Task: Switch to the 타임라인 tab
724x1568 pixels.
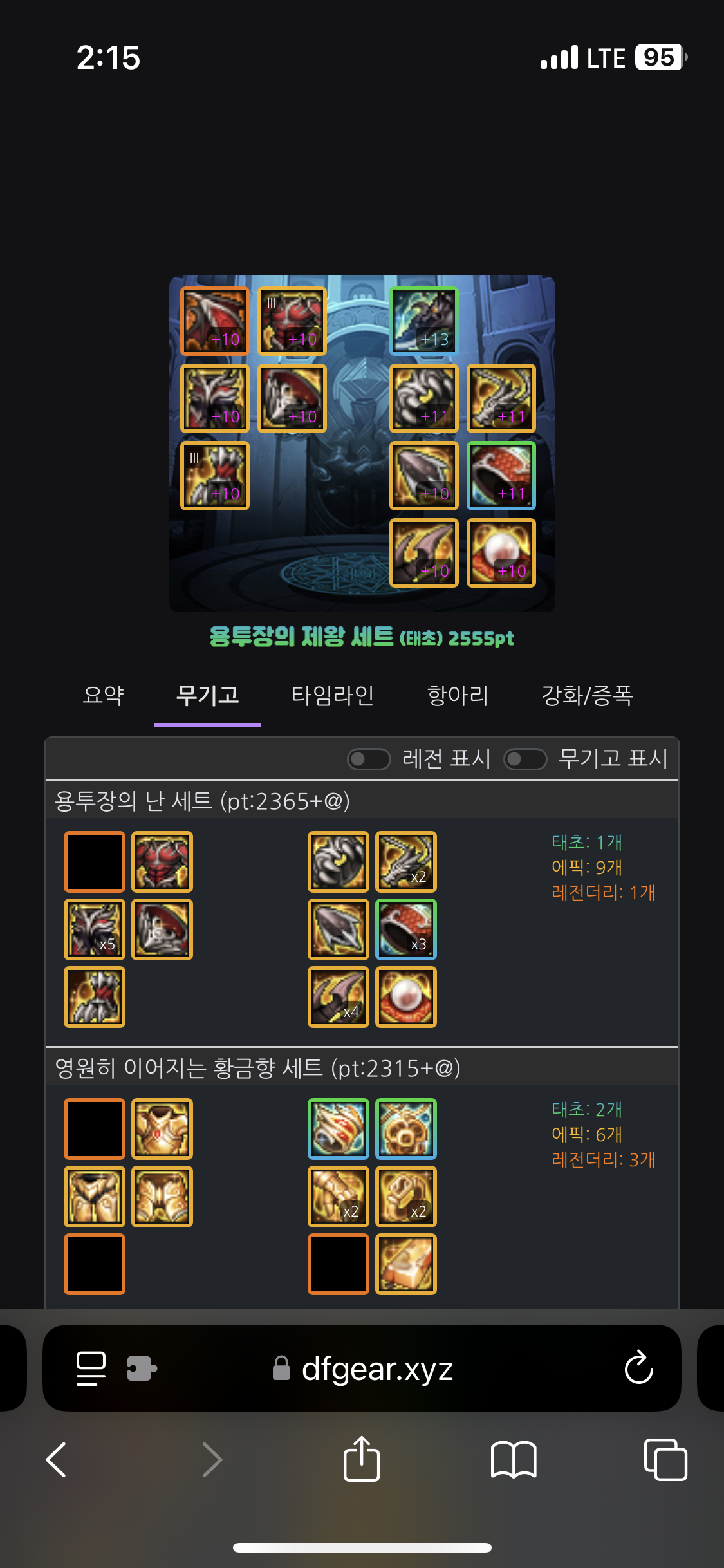Action: [333, 695]
